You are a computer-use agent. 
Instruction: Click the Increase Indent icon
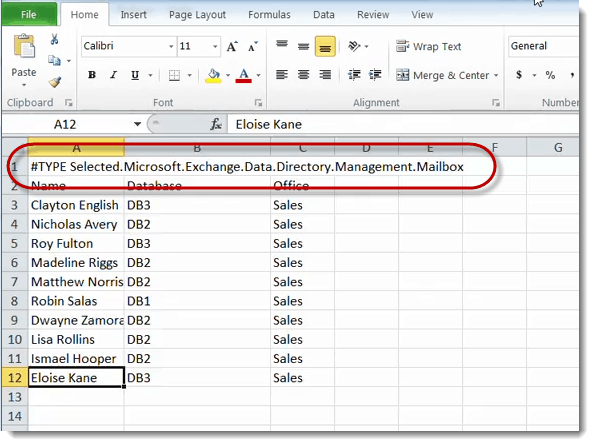375,75
